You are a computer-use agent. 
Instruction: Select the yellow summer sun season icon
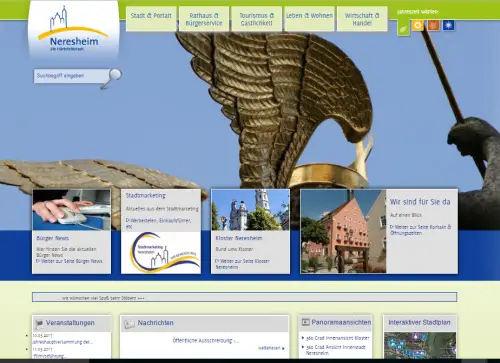click(418, 25)
